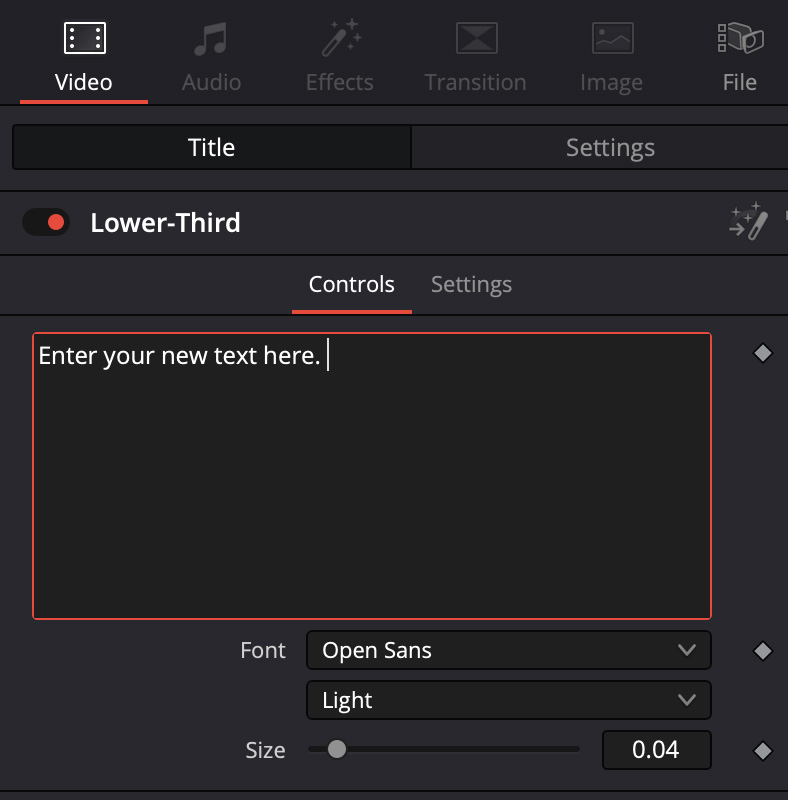Toggle keyframe diamond for text field

[x=763, y=353]
